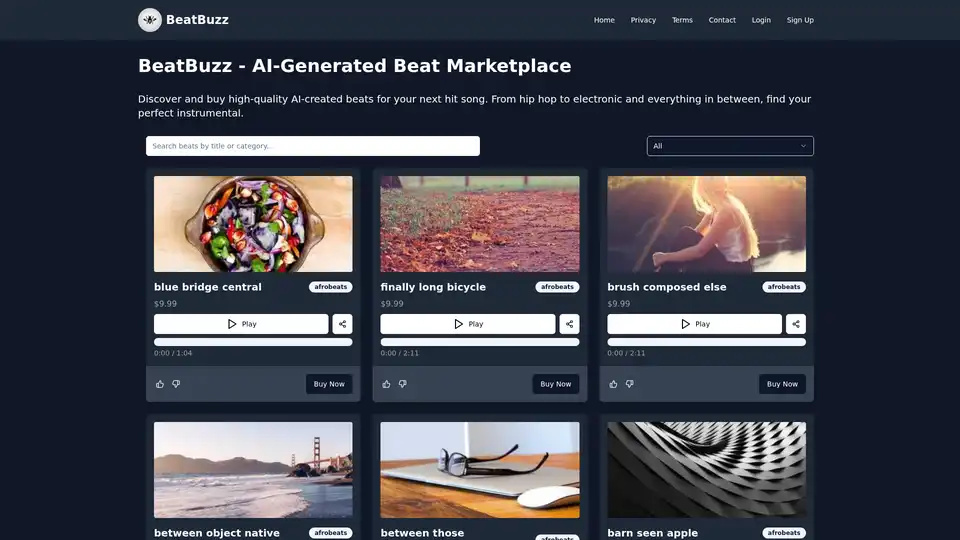
Task: Dislike the brush composed else beat
Action: coord(629,384)
